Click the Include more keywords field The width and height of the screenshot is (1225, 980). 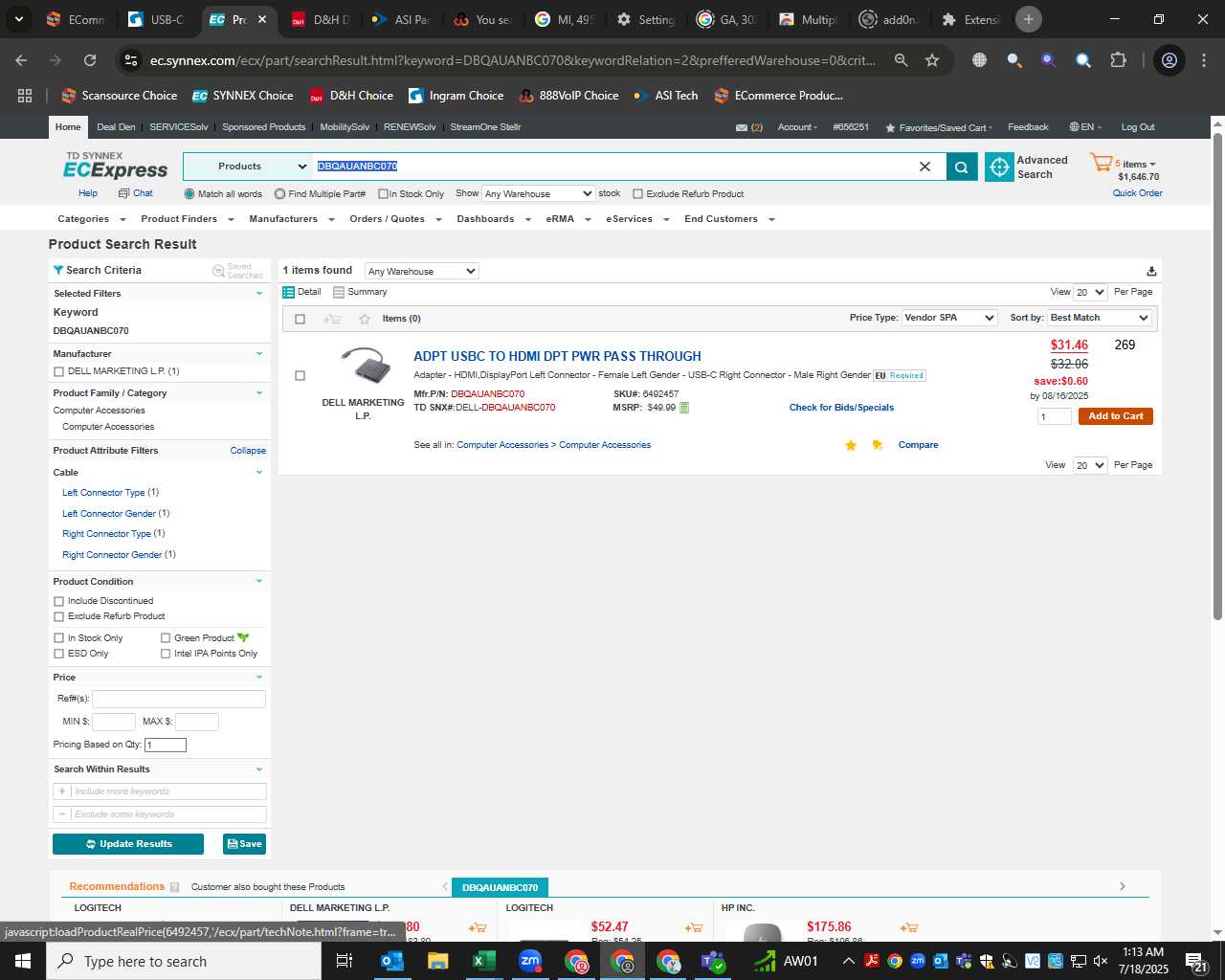(160, 791)
